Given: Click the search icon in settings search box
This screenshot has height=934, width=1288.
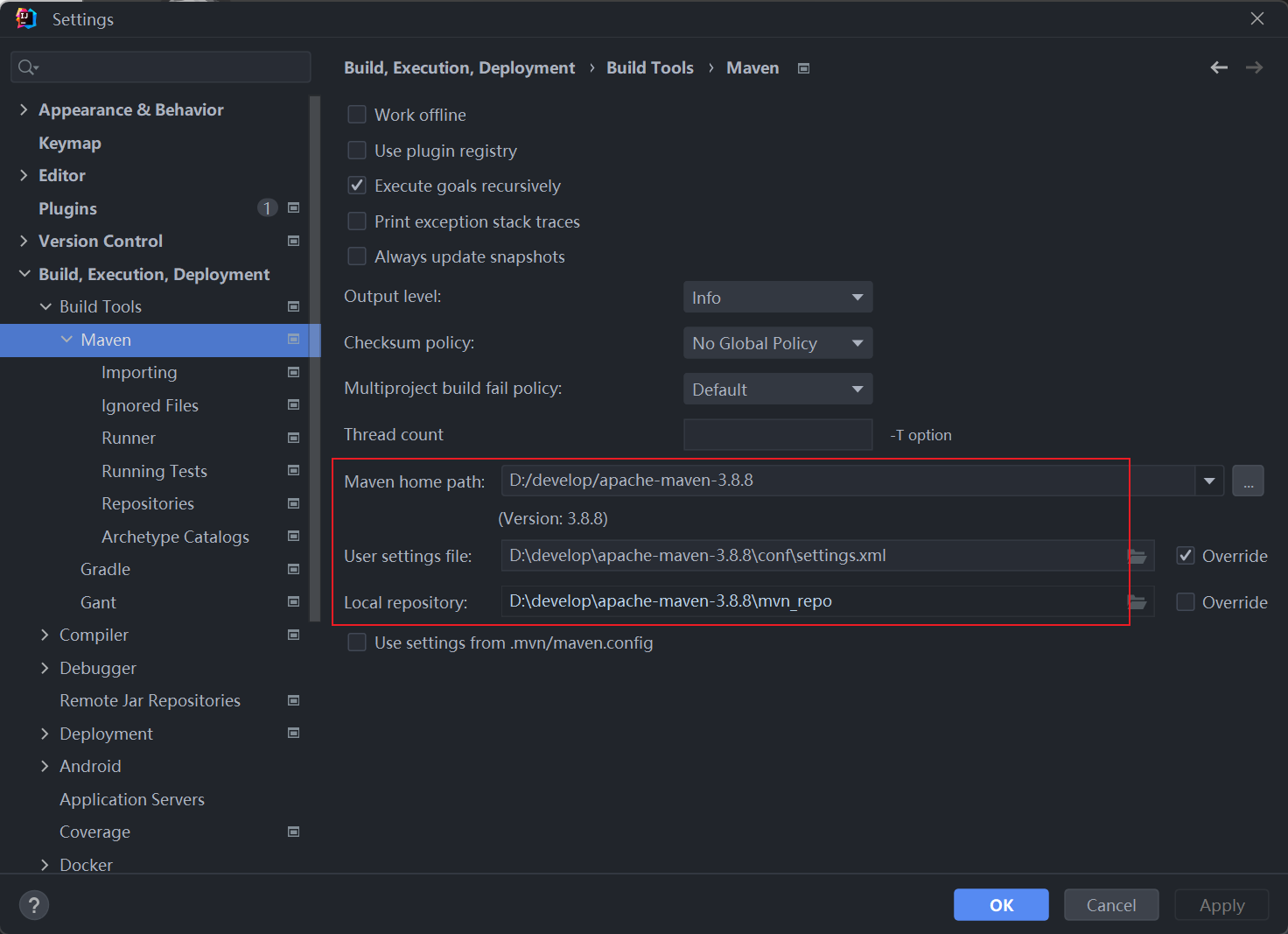Looking at the screenshot, I should 28,67.
